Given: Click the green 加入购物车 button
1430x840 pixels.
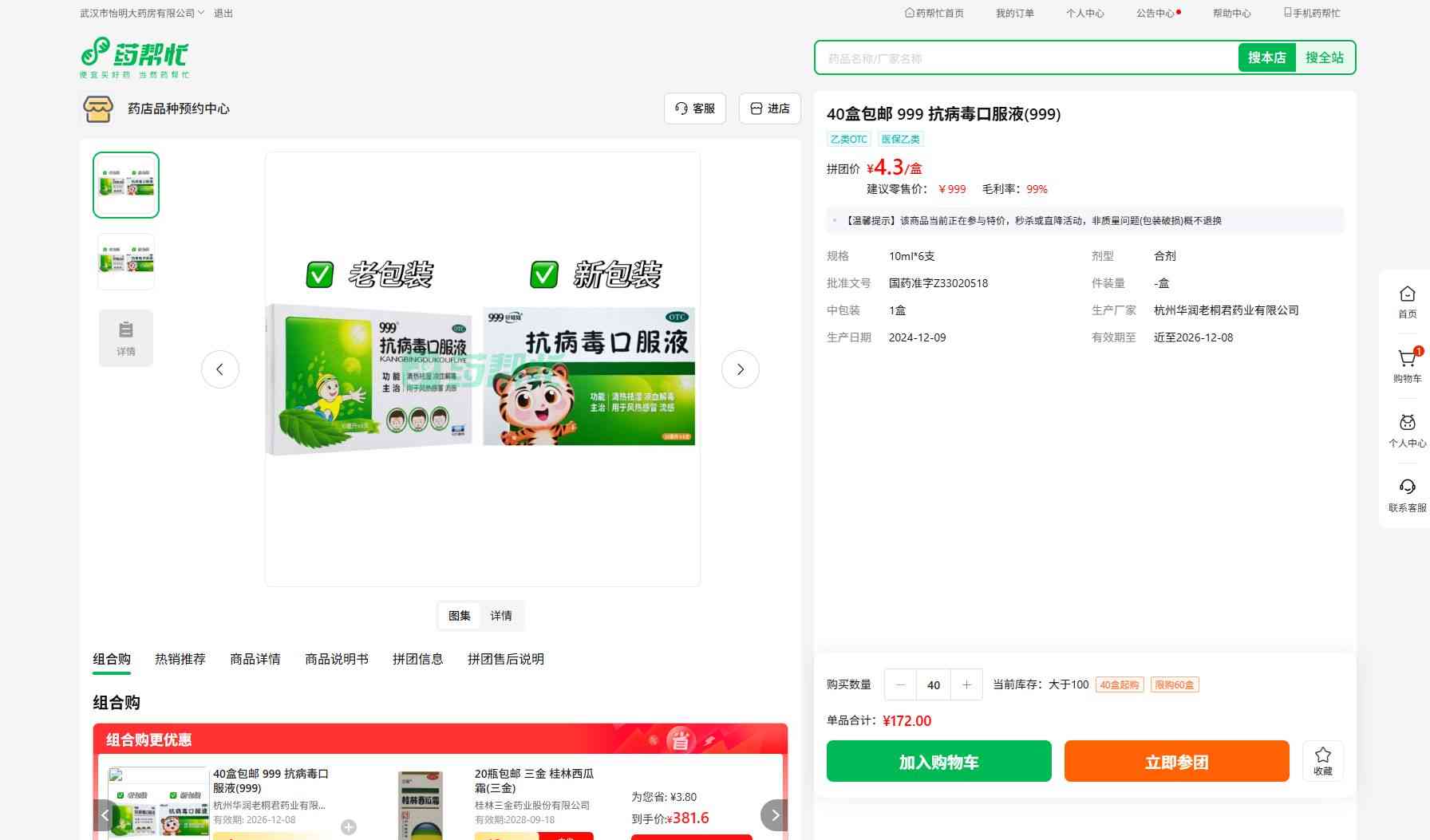Looking at the screenshot, I should coord(938,761).
